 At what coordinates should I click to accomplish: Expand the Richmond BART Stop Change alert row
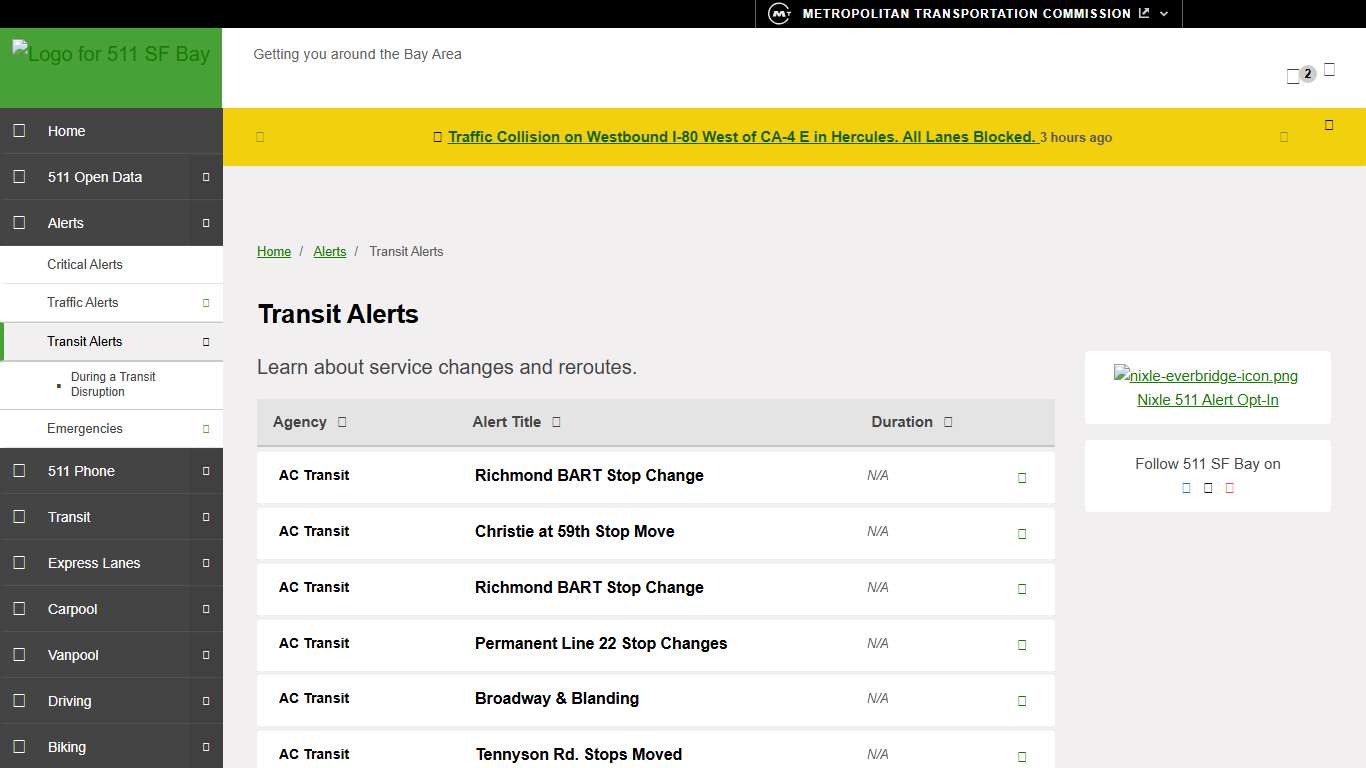[x=1021, y=477]
